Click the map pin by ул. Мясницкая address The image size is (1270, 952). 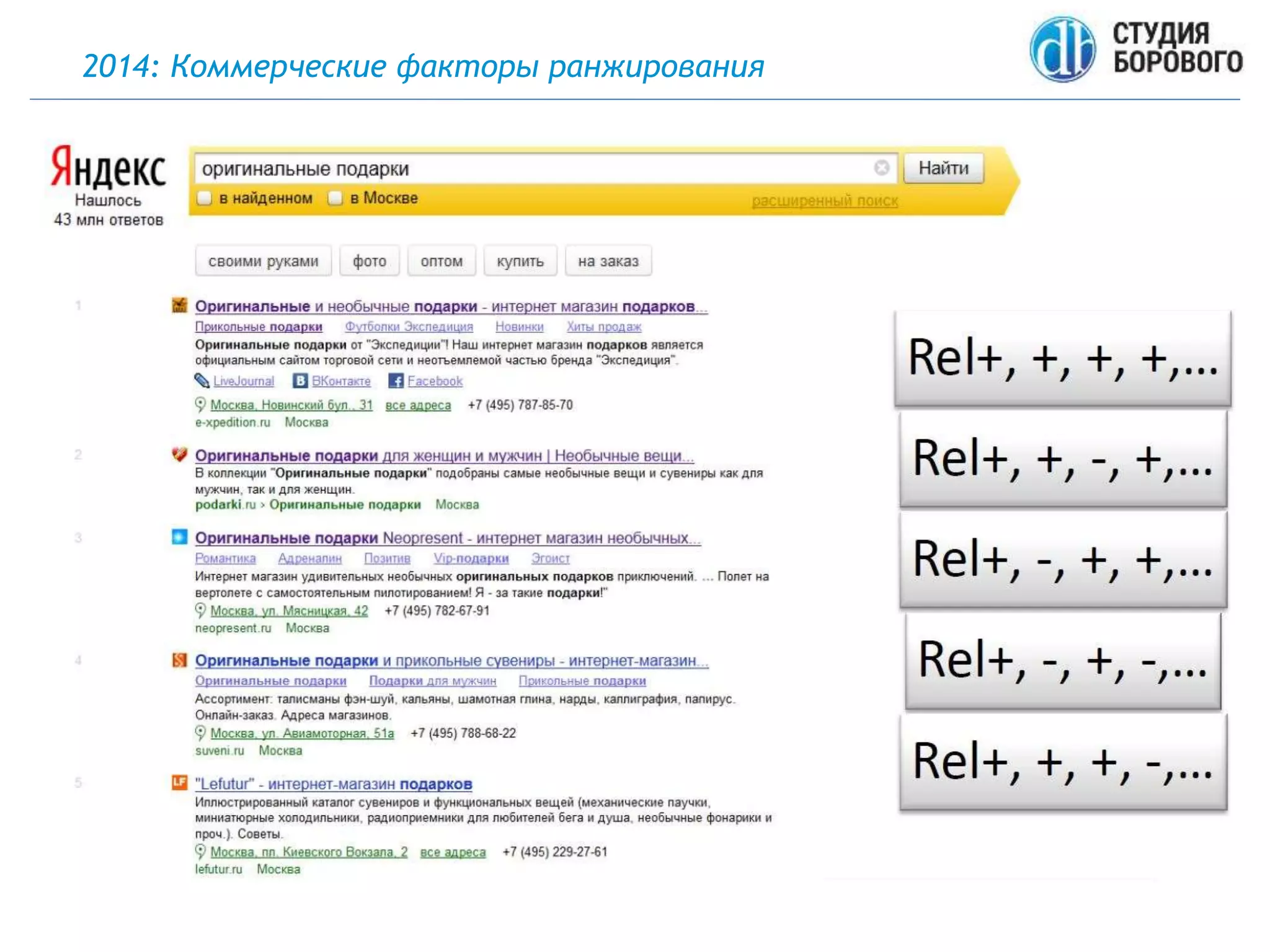[200, 610]
